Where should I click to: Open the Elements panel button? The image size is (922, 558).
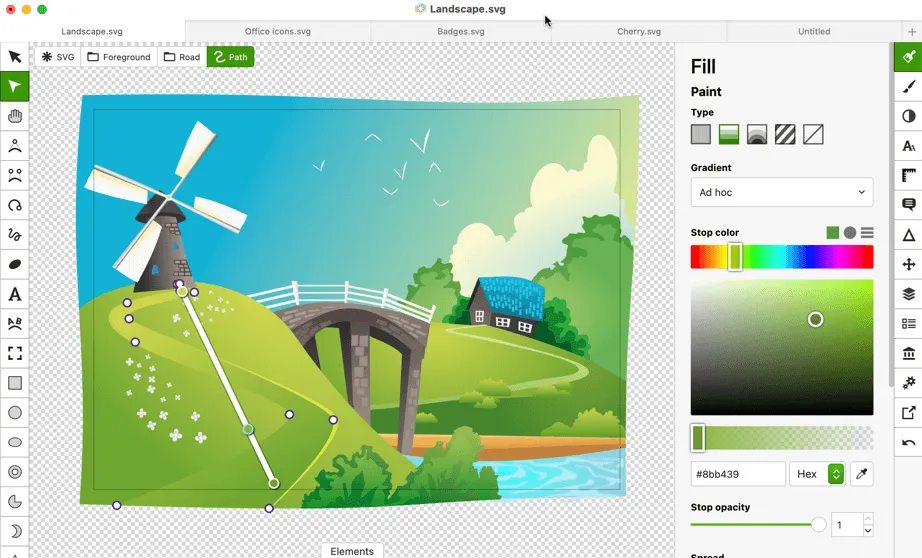(352, 551)
